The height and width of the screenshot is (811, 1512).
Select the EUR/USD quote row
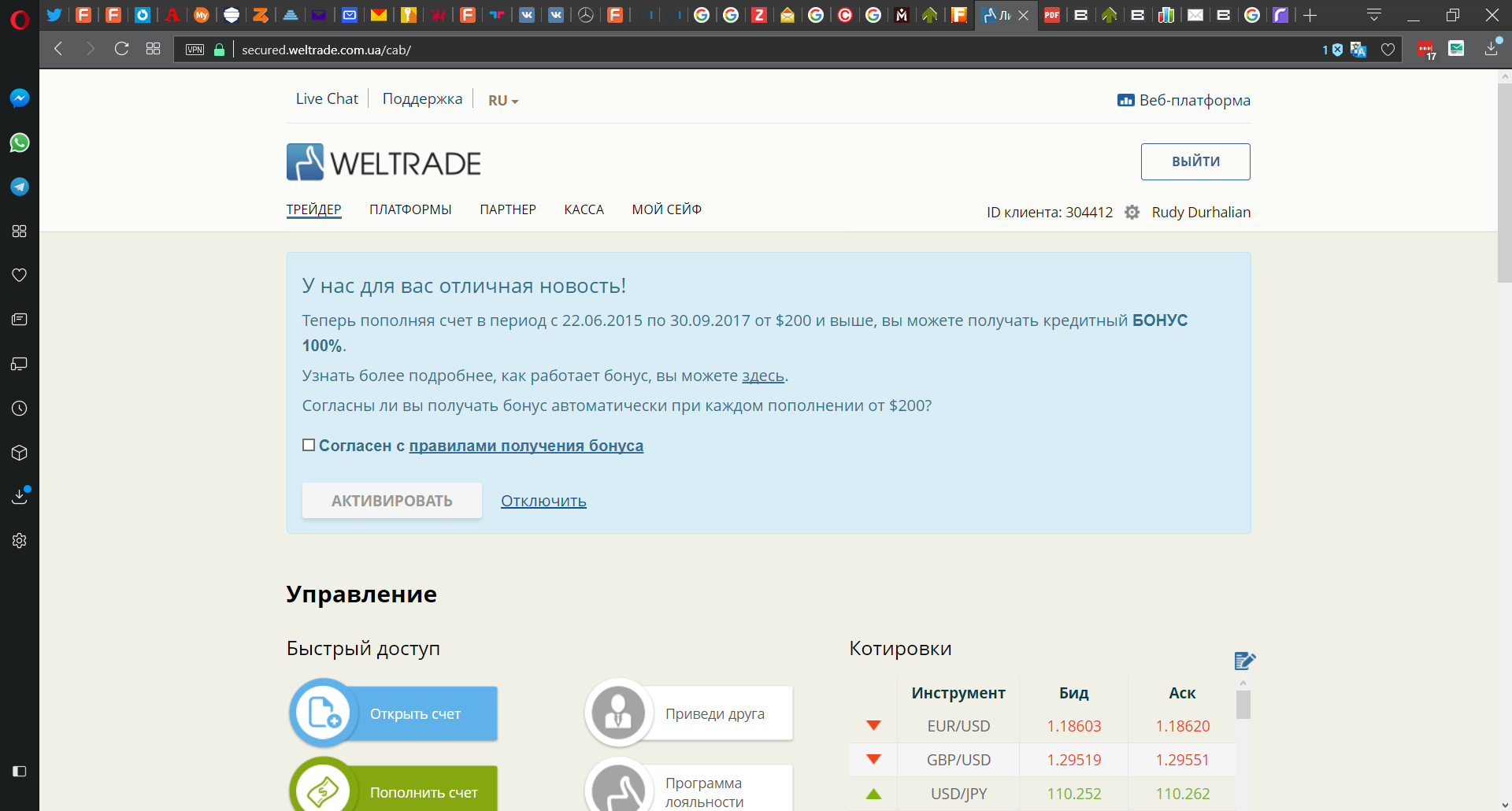(1042, 726)
